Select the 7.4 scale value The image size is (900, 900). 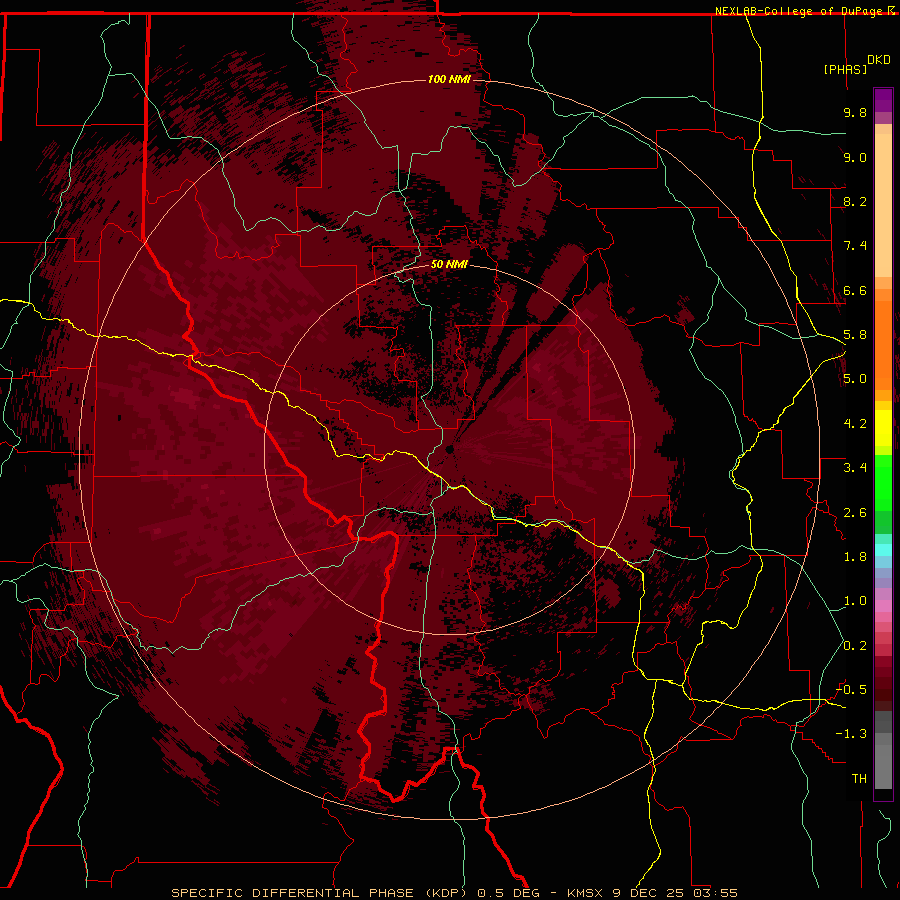tap(855, 246)
